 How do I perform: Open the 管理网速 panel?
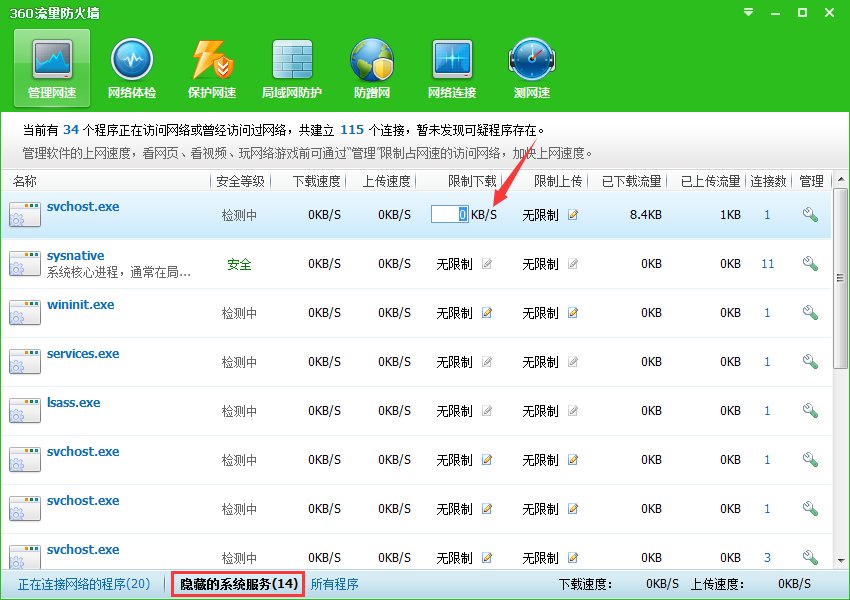(50, 67)
